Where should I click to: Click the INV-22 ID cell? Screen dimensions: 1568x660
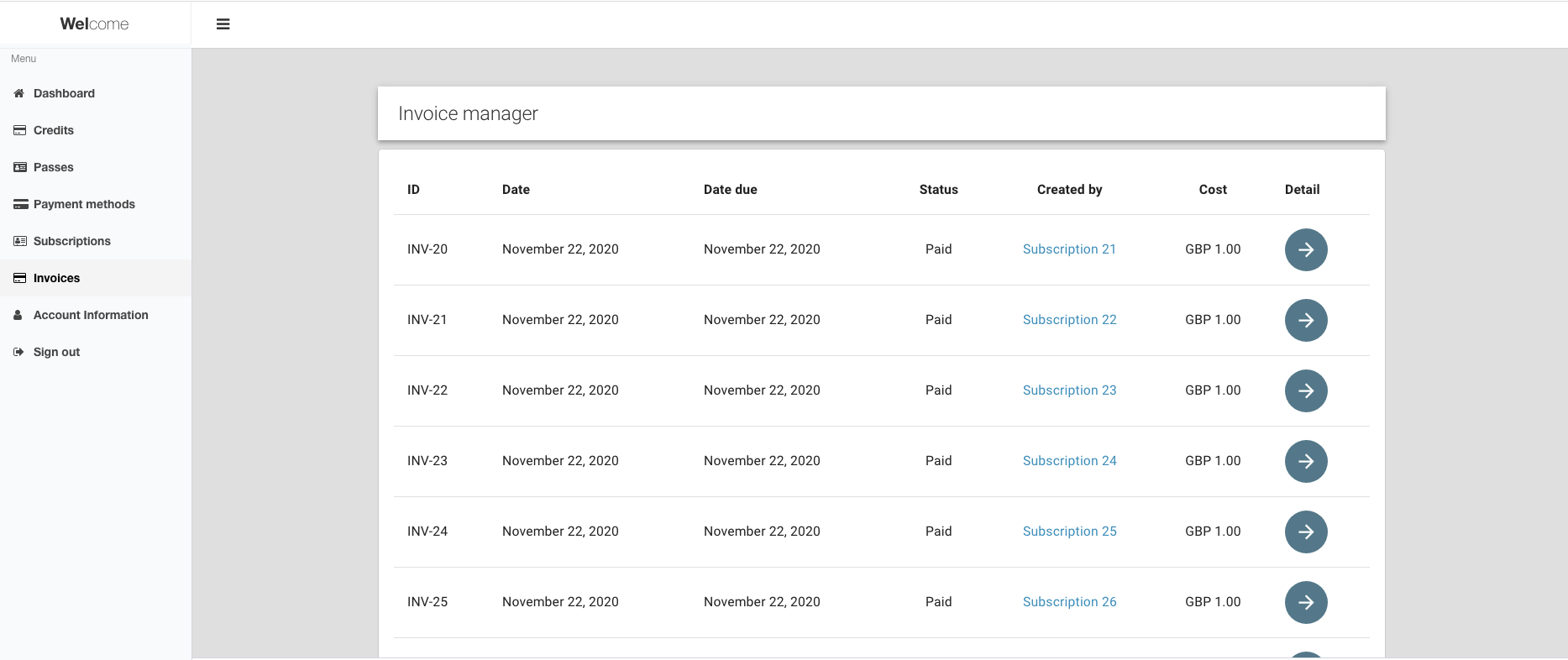(427, 390)
